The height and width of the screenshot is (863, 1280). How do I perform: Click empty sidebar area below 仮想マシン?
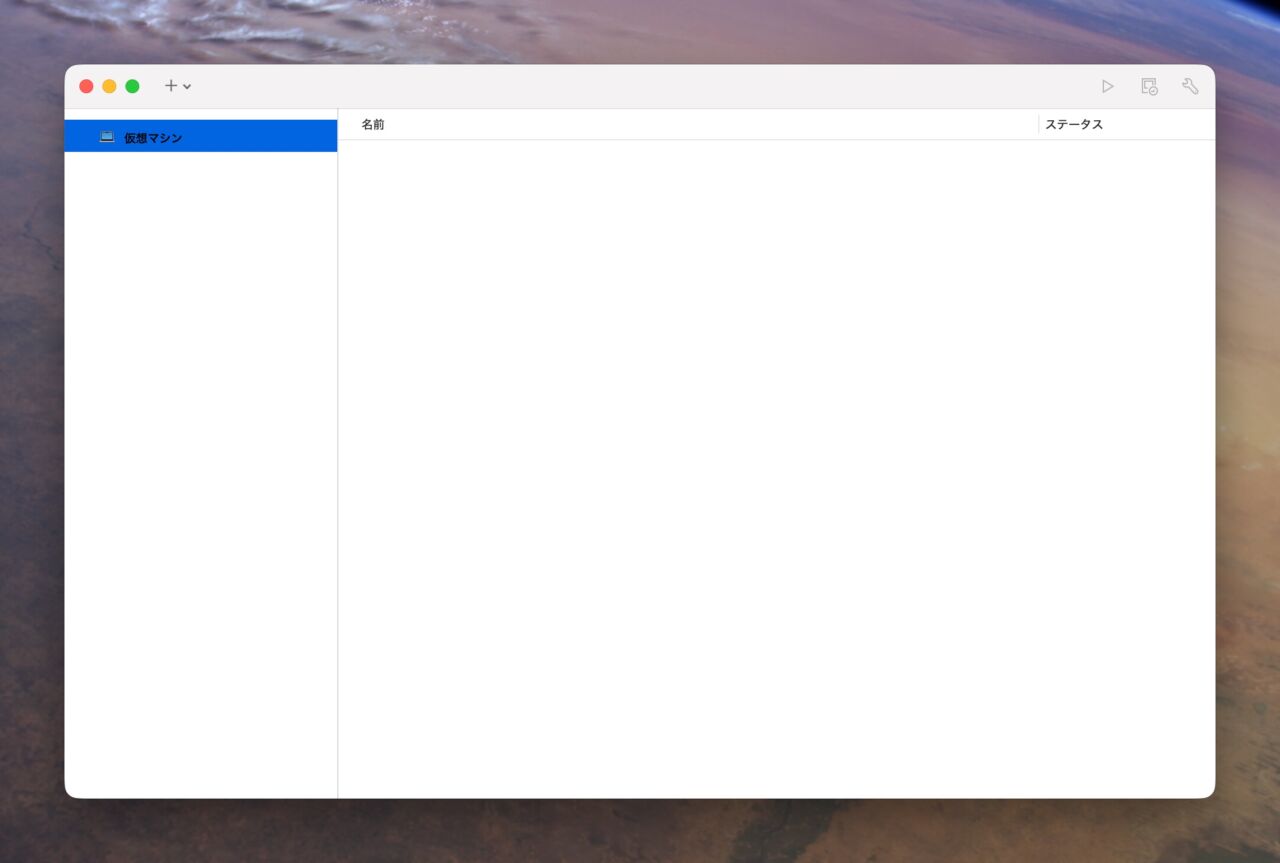[200, 450]
